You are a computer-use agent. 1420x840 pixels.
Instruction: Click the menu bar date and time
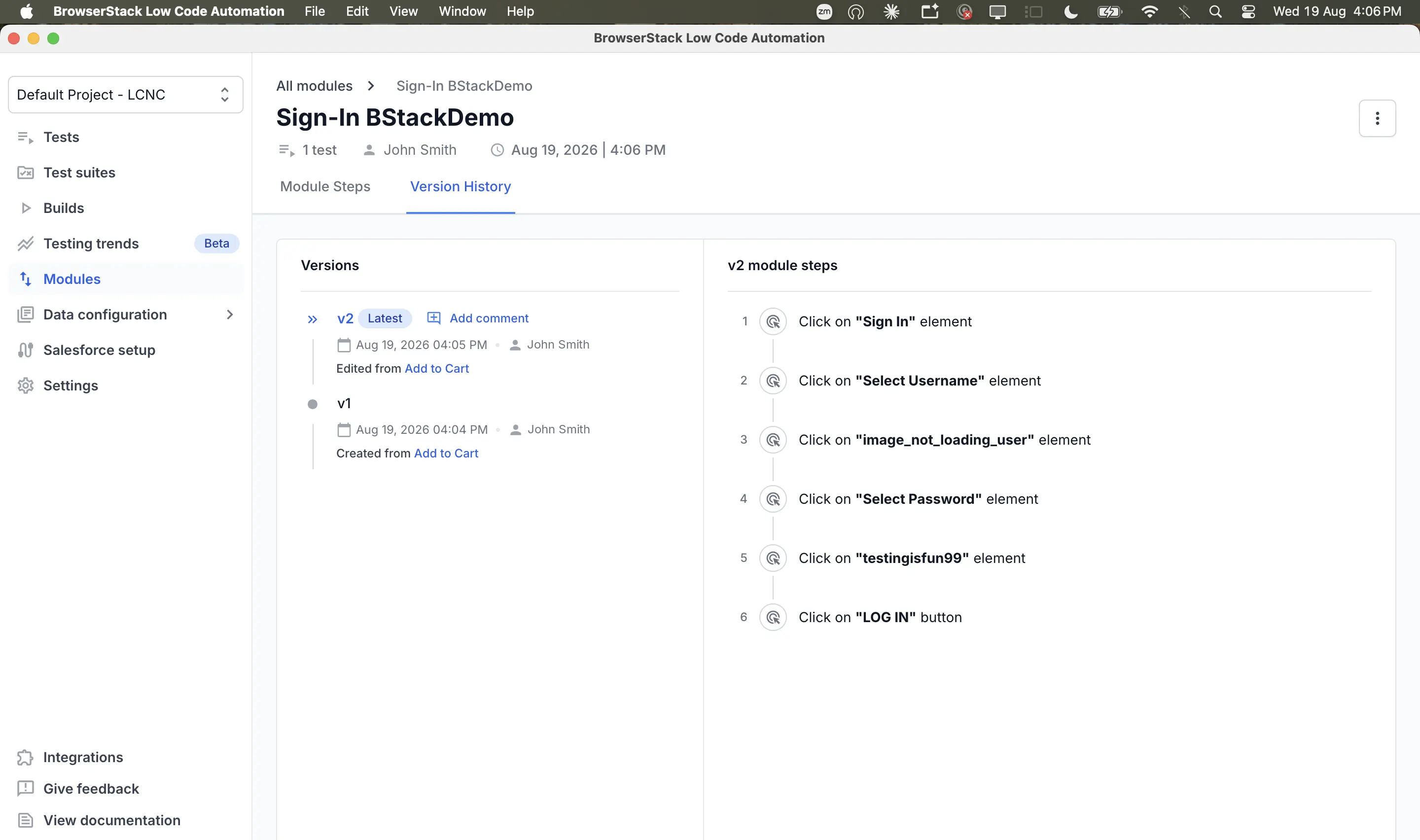(x=1337, y=11)
